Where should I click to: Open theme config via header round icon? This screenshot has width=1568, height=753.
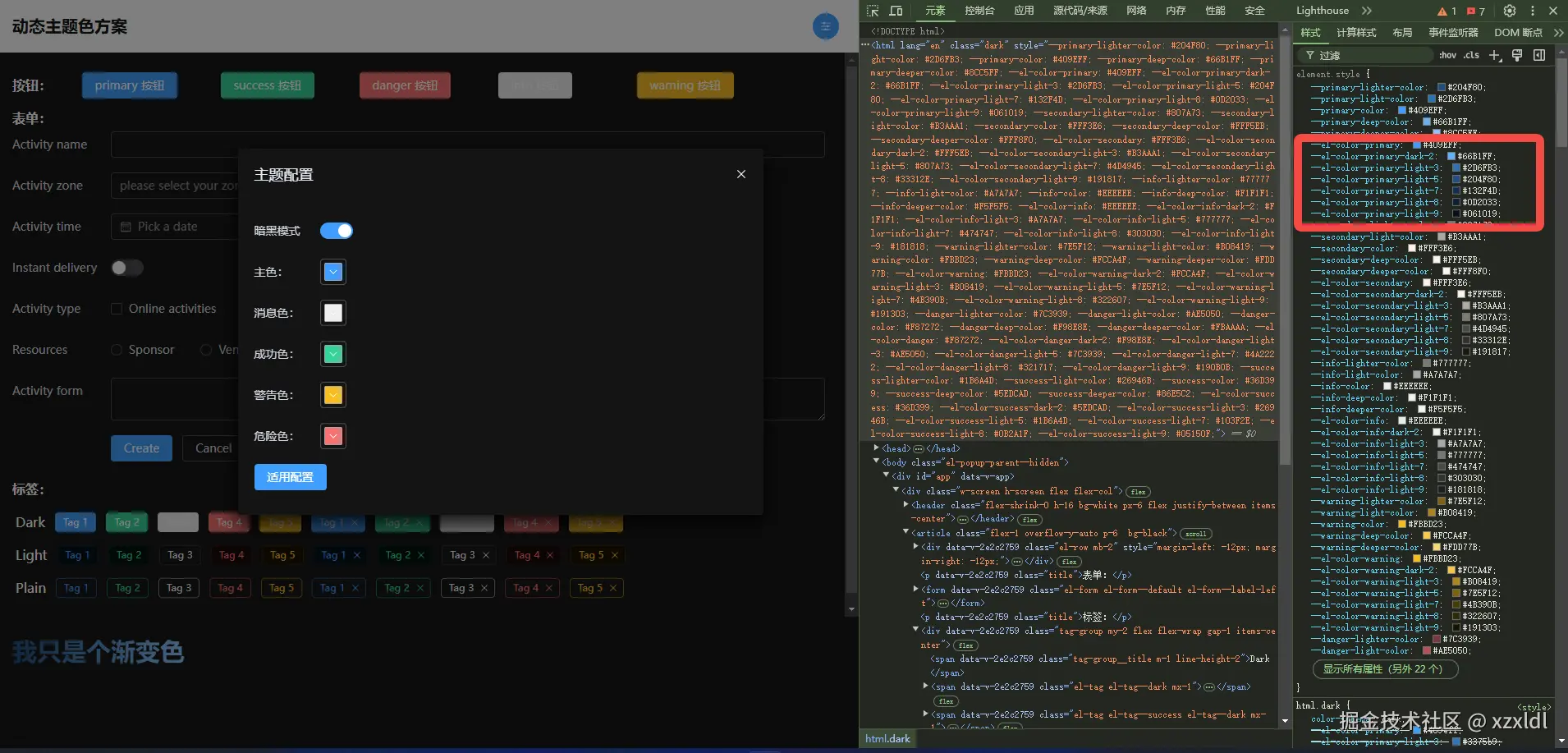(x=825, y=26)
